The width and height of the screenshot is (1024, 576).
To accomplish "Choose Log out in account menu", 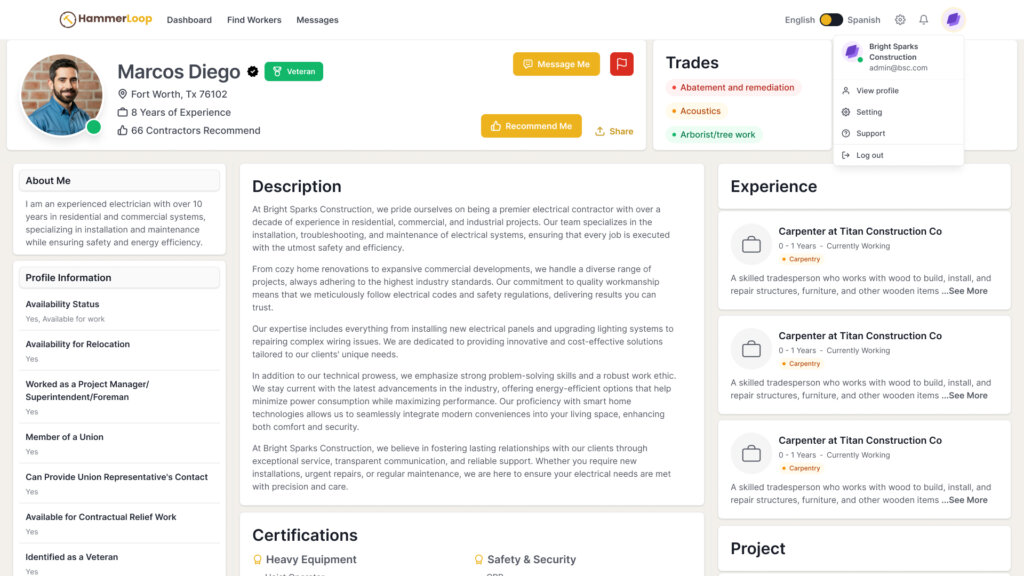I will pos(869,155).
